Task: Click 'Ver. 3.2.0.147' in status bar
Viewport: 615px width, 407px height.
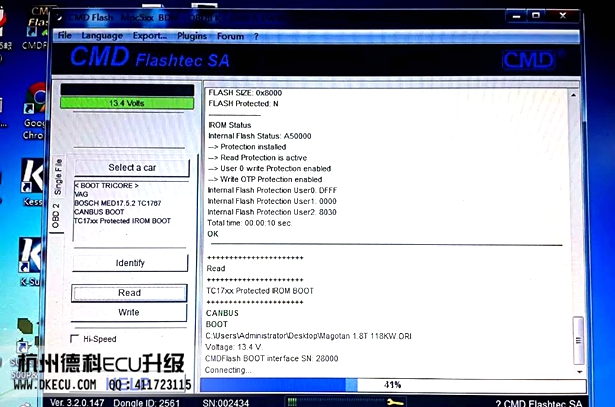Action: point(77,402)
